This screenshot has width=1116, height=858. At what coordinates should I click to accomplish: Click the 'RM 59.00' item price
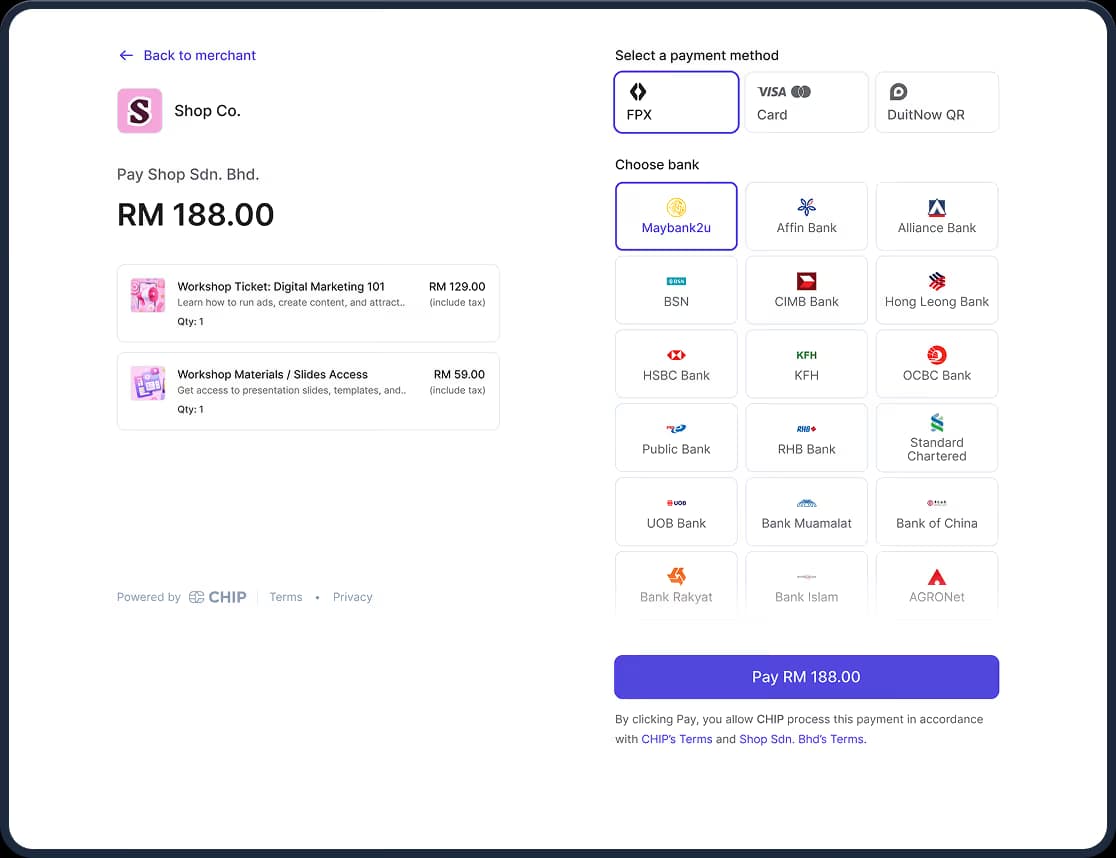pos(459,374)
